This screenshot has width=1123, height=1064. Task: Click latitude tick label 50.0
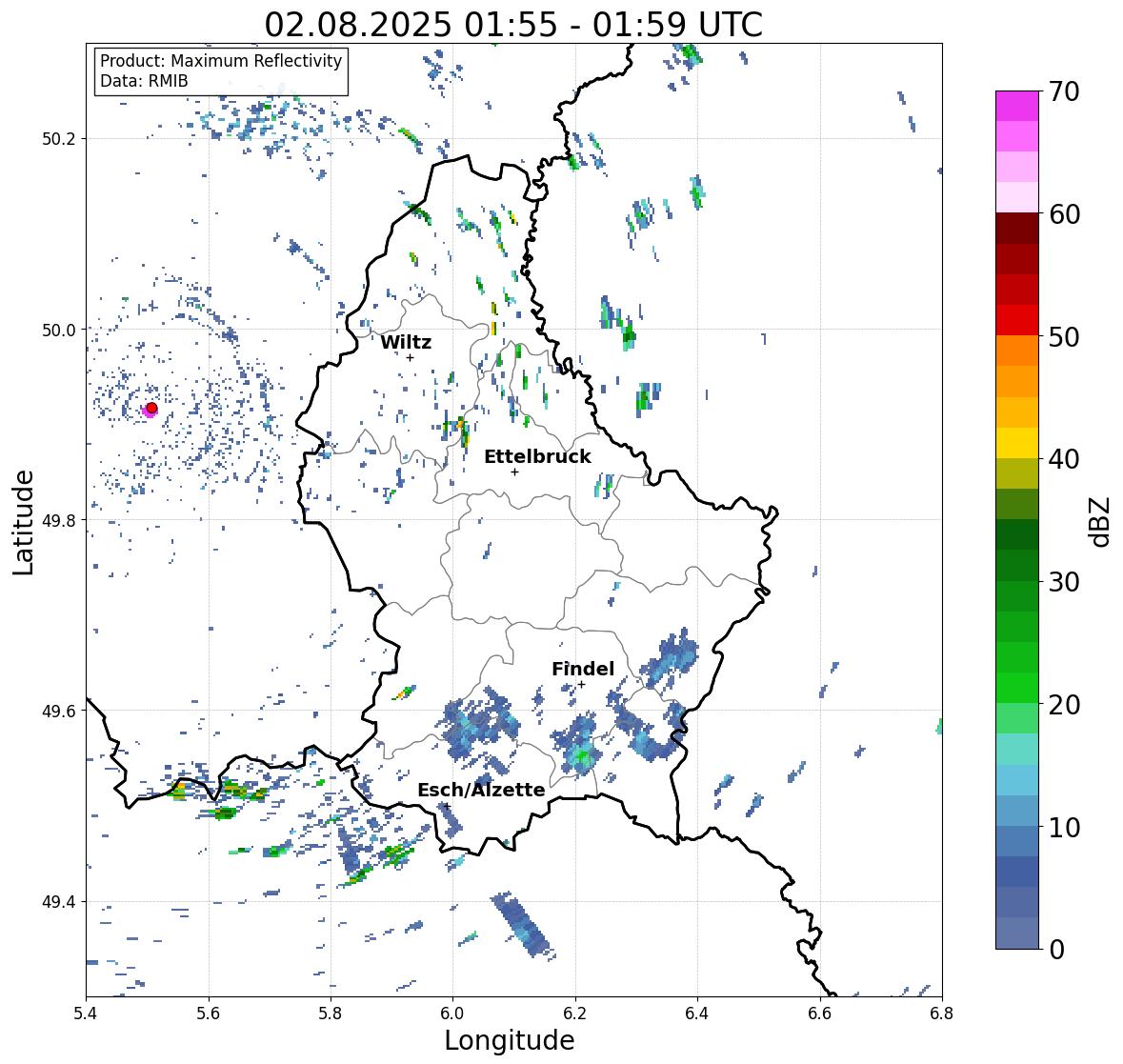pos(59,330)
